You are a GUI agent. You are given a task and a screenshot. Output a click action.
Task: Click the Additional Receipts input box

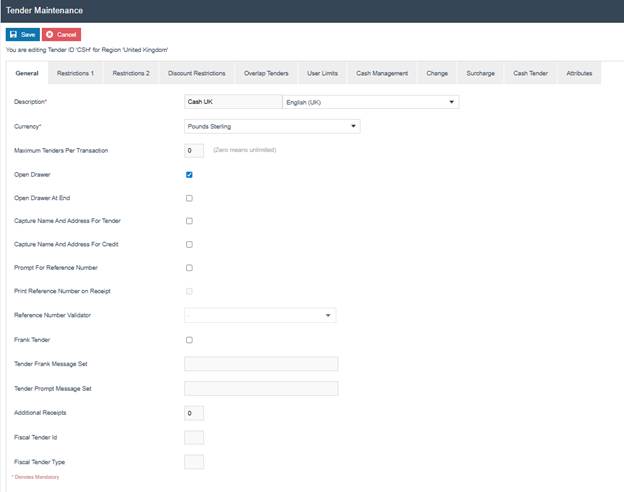click(x=195, y=413)
